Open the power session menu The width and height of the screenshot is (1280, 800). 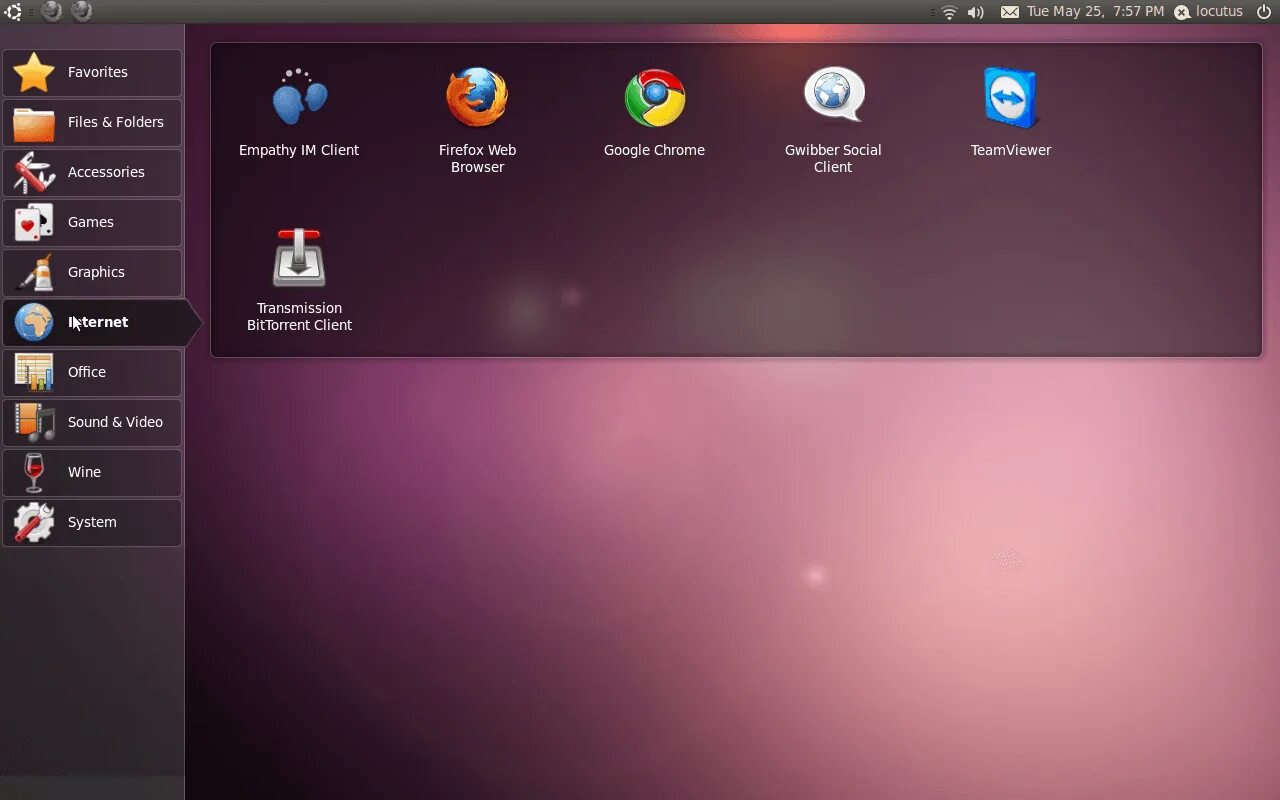click(1264, 12)
